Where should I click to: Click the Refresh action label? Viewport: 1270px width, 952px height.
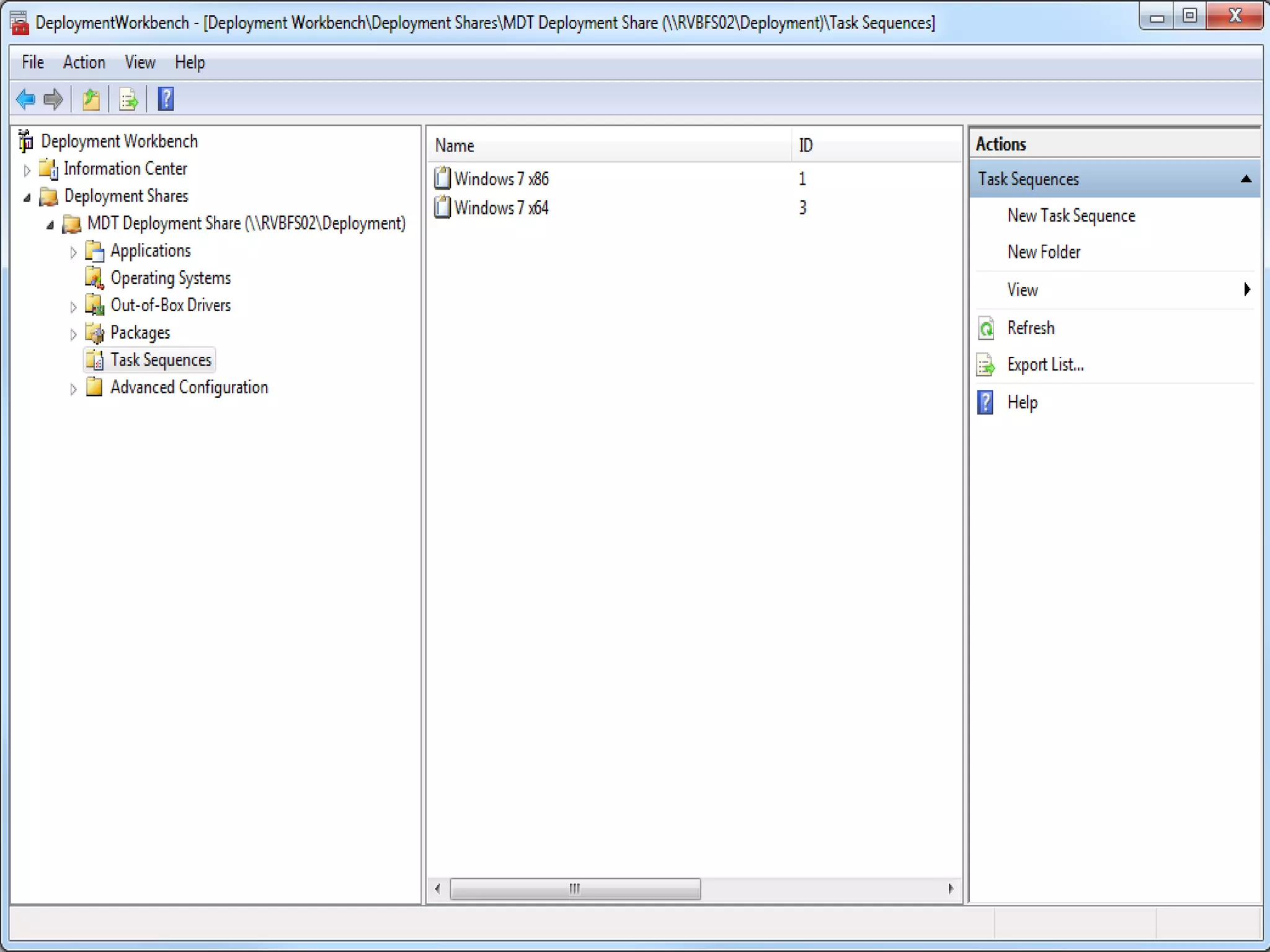click(x=1031, y=328)
